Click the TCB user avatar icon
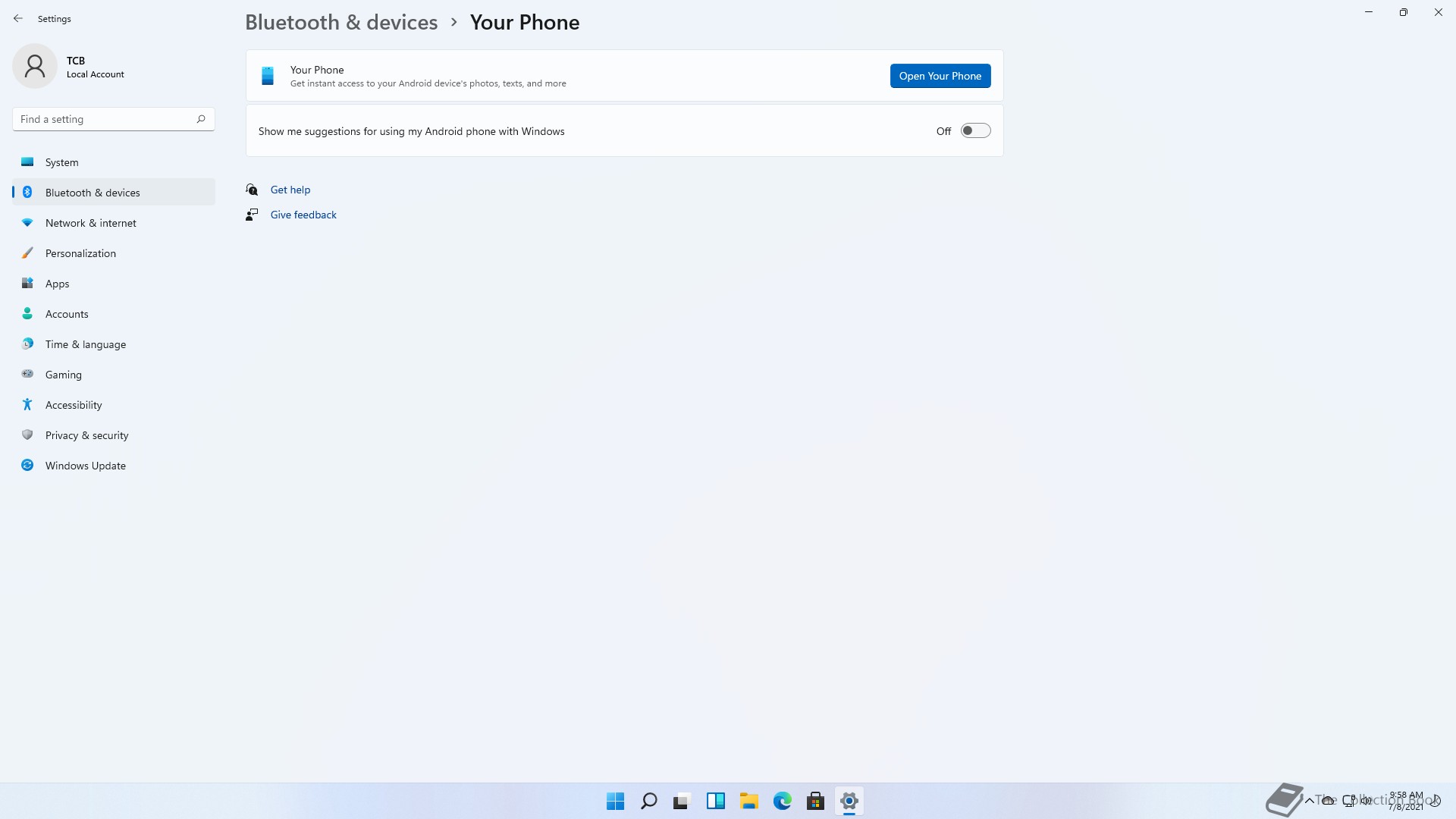The height and width of the screenshot is (819, 1456). (35, 66)
